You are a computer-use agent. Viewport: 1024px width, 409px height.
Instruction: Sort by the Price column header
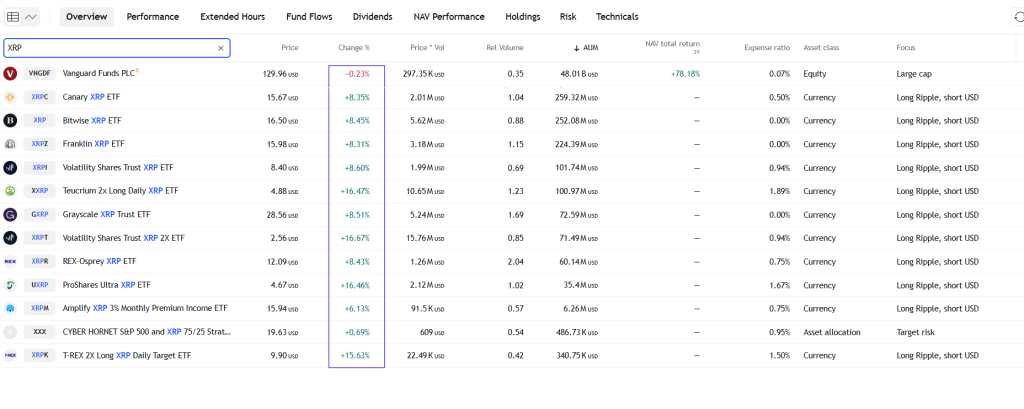tap(289, 48)
